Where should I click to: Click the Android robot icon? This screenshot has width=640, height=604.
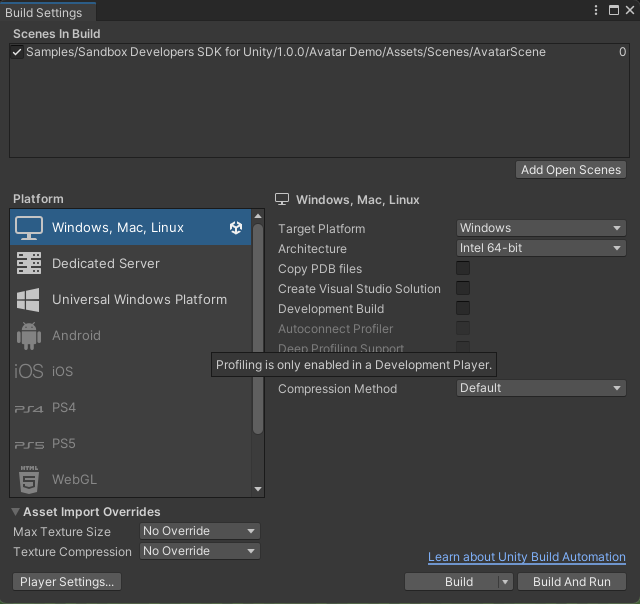(29, 335)
